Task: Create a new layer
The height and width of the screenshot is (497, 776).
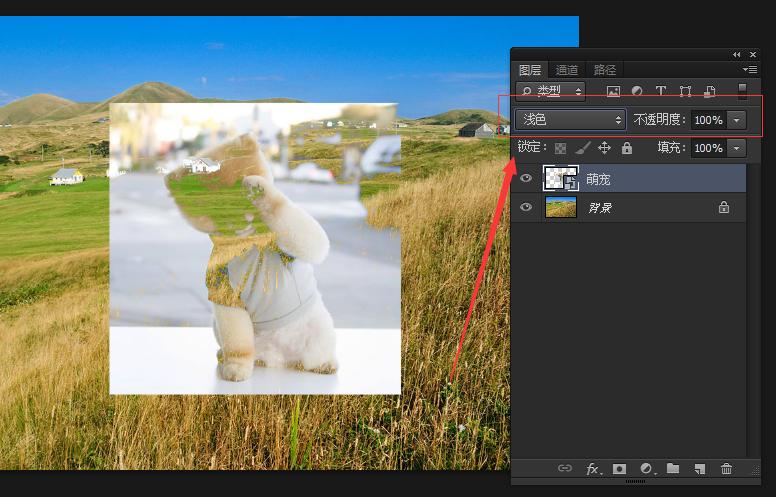Action: (700, 468)
